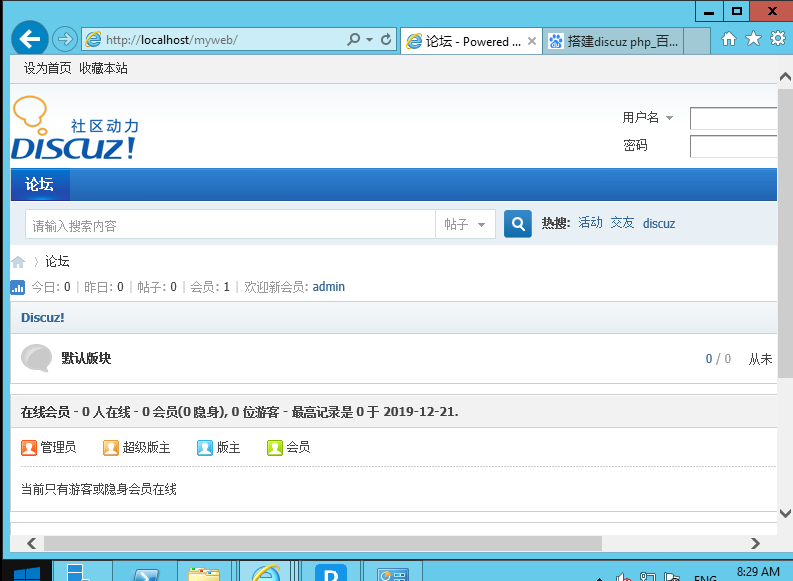Click the 管理员 legend icon

pos(29,448)
